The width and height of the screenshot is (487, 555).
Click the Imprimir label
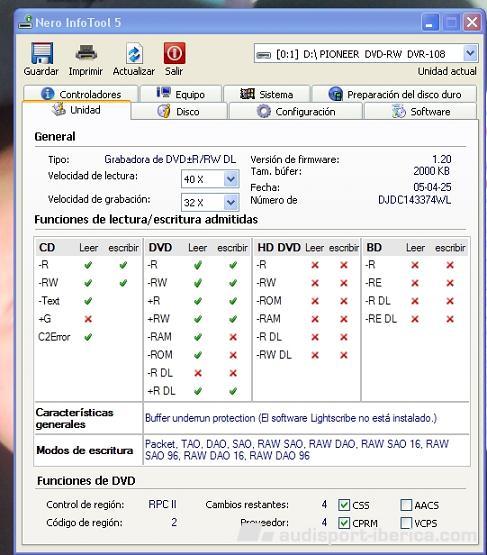(86, 71)
